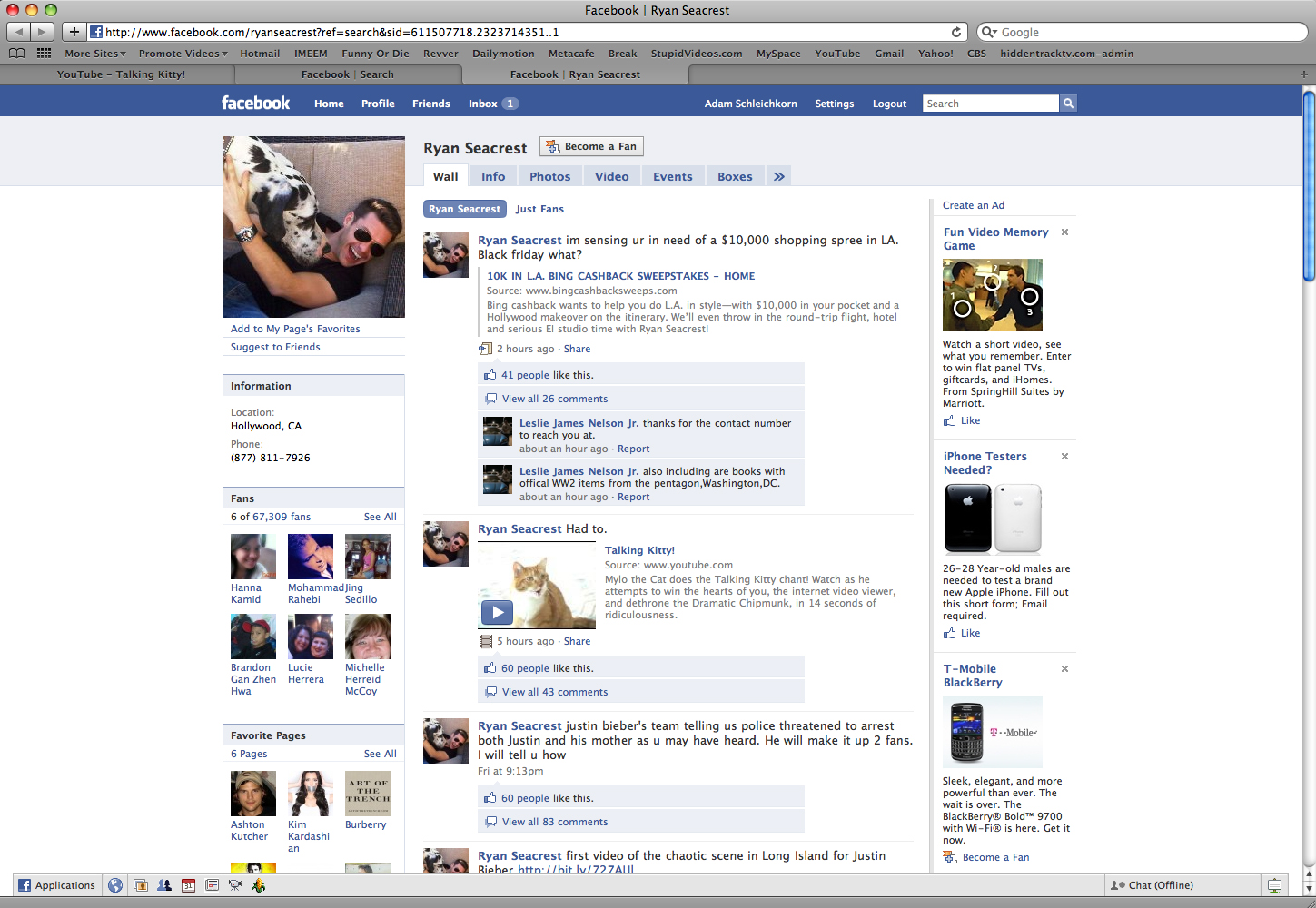Click See All in Favorite Pages
Screen dimensions: 1316x908
[381, 754]
